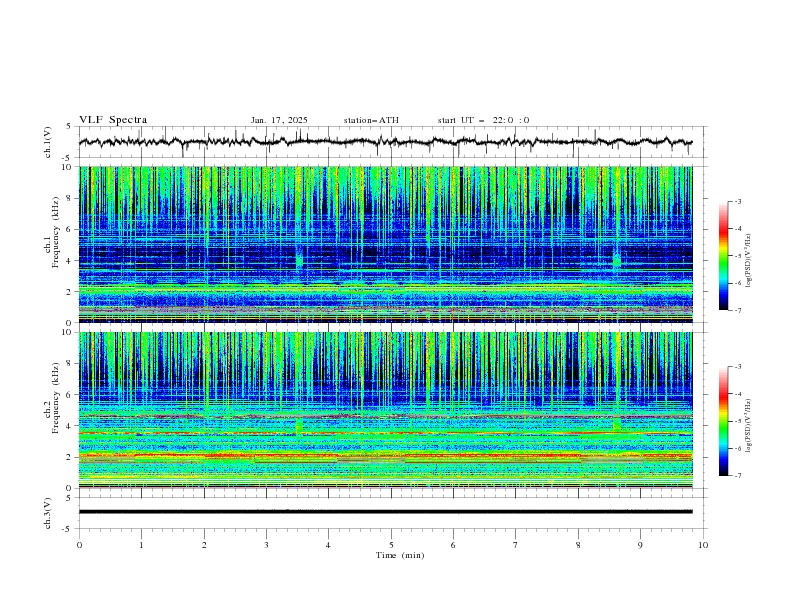Click the time axis tick label '10'
The image size is (792, 612).
703,545
